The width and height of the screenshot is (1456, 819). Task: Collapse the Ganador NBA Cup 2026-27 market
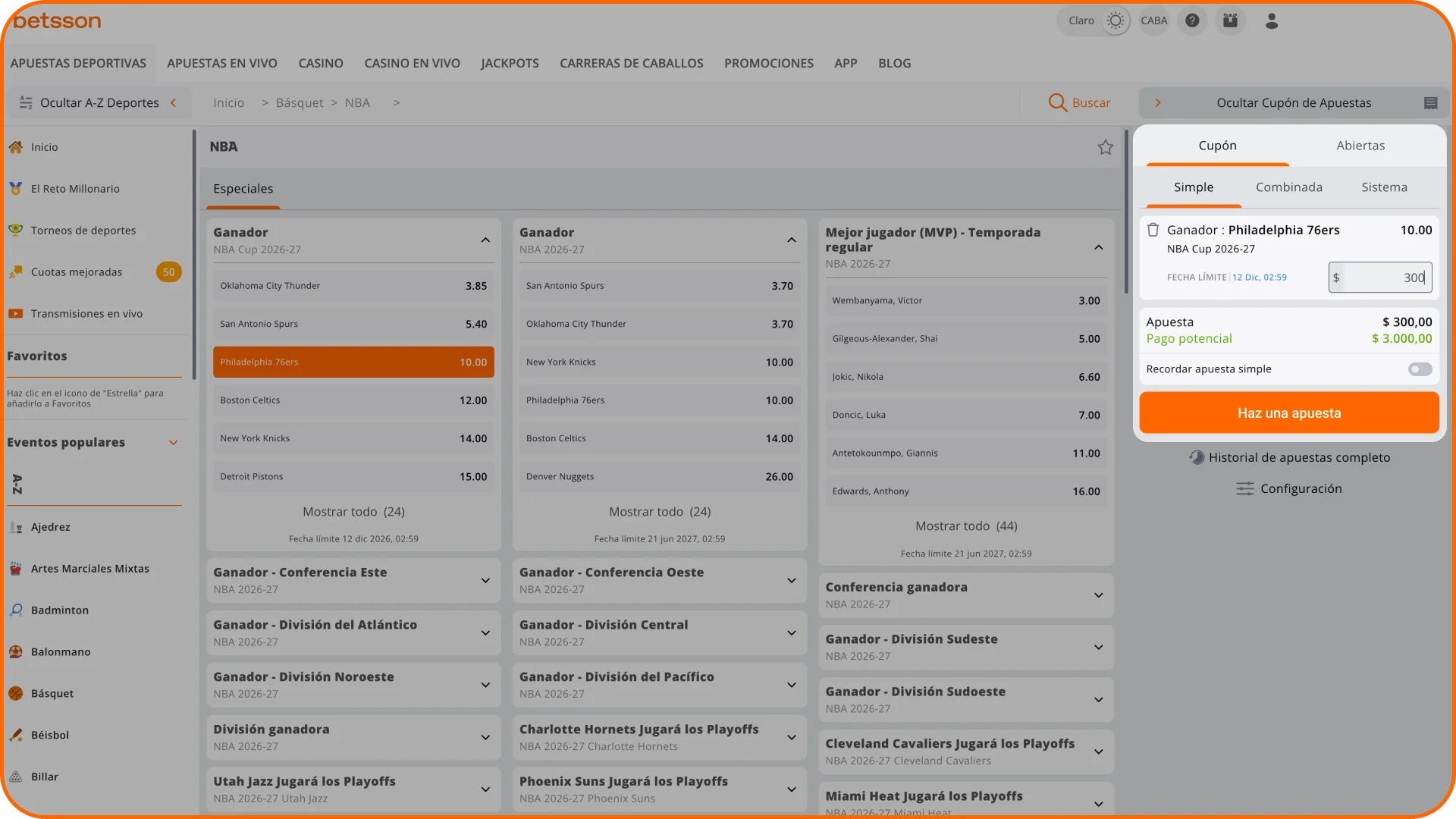point(485,240)
